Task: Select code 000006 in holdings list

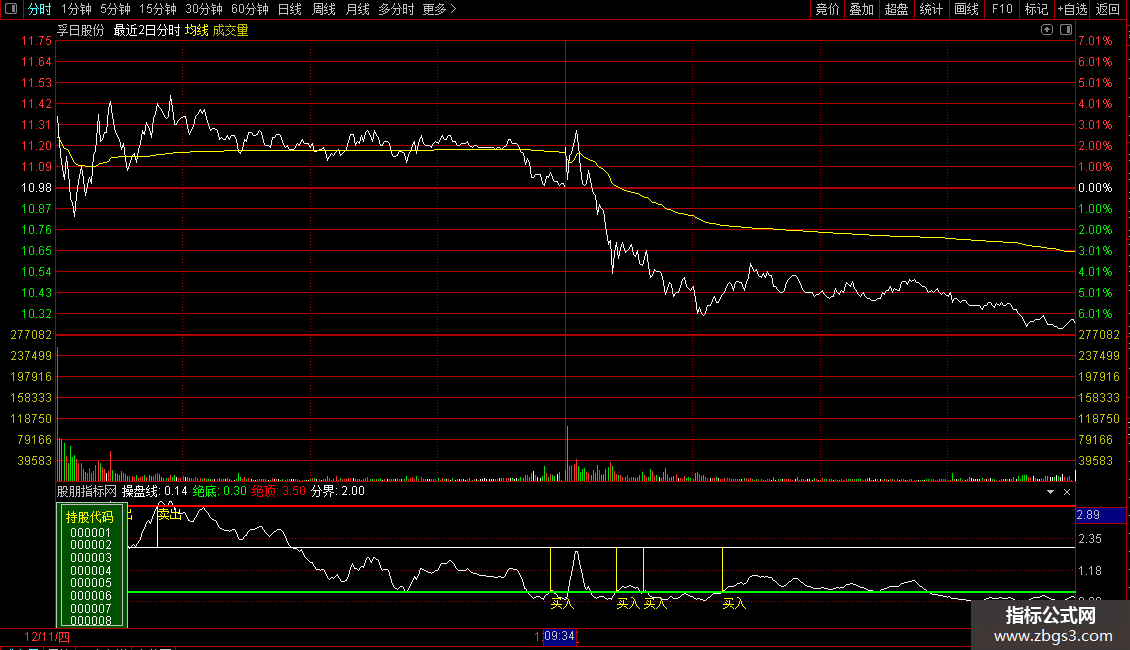Action: (91, 596)
